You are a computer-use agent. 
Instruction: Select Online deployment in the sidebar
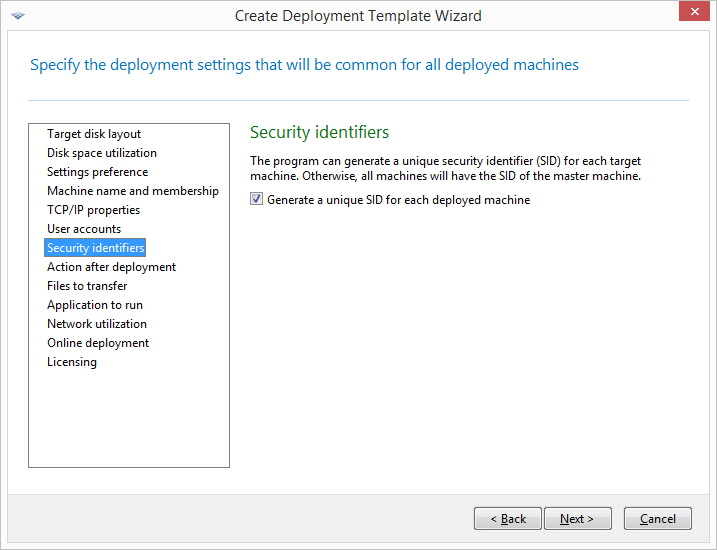[x=98, y=343]
